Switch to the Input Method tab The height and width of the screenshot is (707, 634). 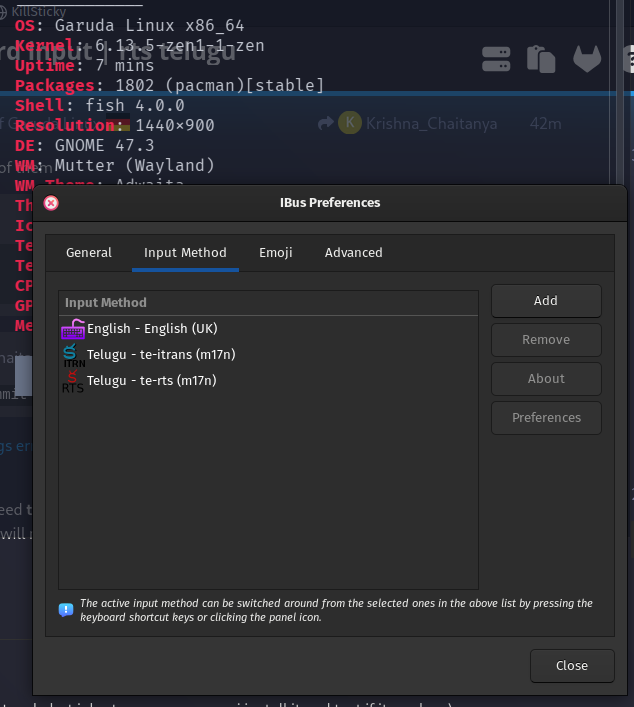click(x=185, y=252)
